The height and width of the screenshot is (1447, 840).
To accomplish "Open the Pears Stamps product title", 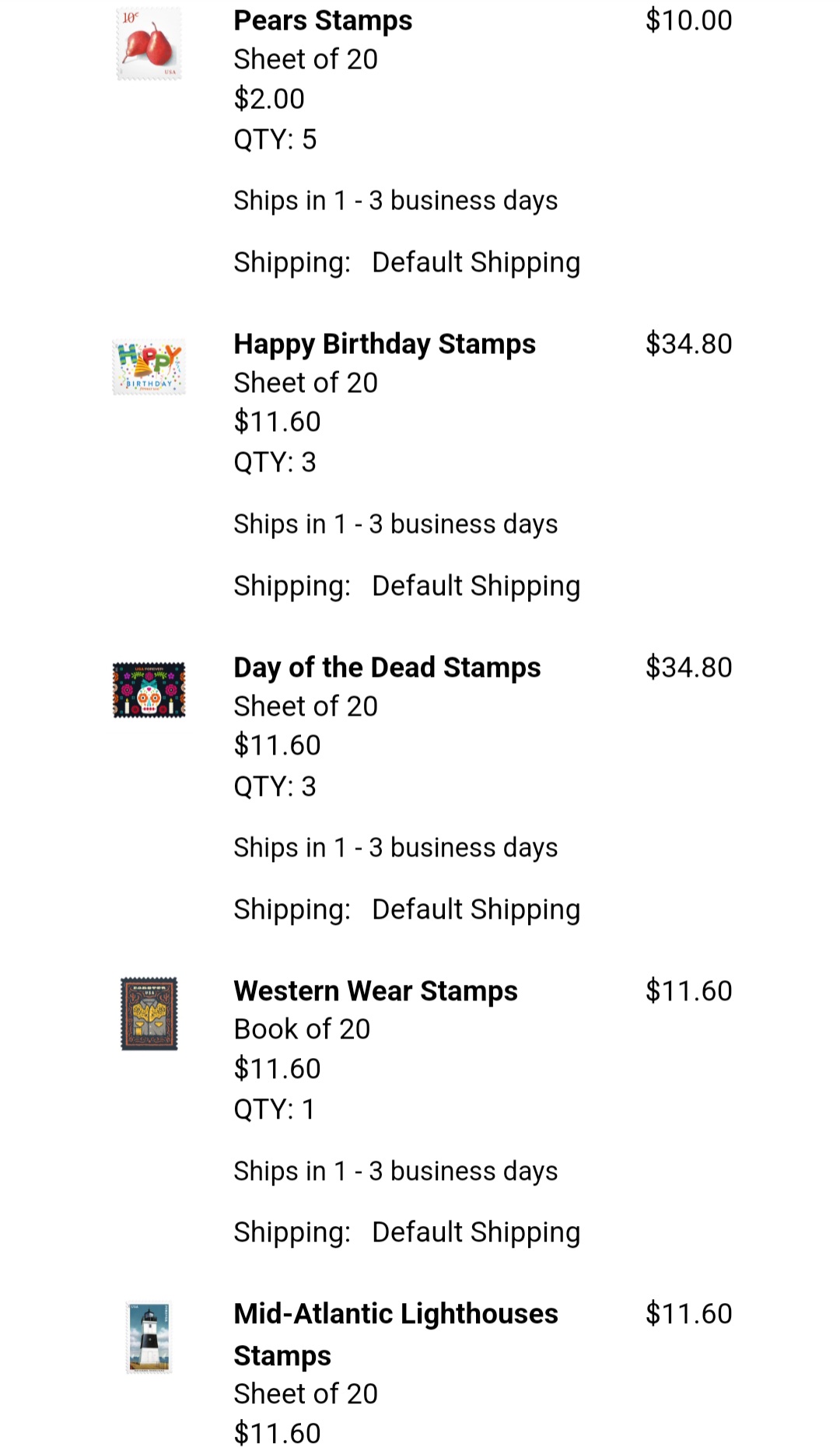I will [323, 21].
